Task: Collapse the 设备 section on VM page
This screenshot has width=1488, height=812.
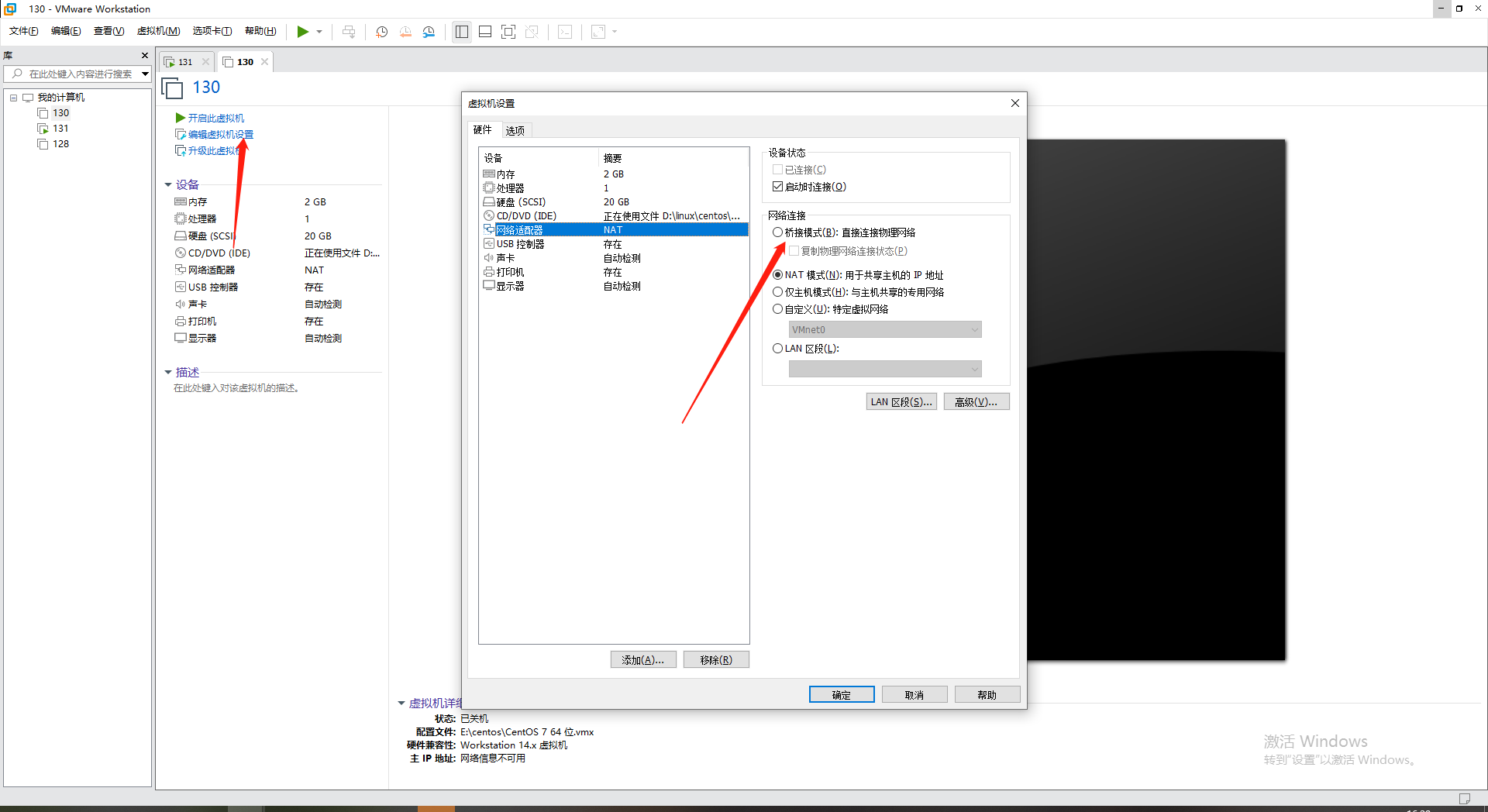Action: tap(168, 184)
